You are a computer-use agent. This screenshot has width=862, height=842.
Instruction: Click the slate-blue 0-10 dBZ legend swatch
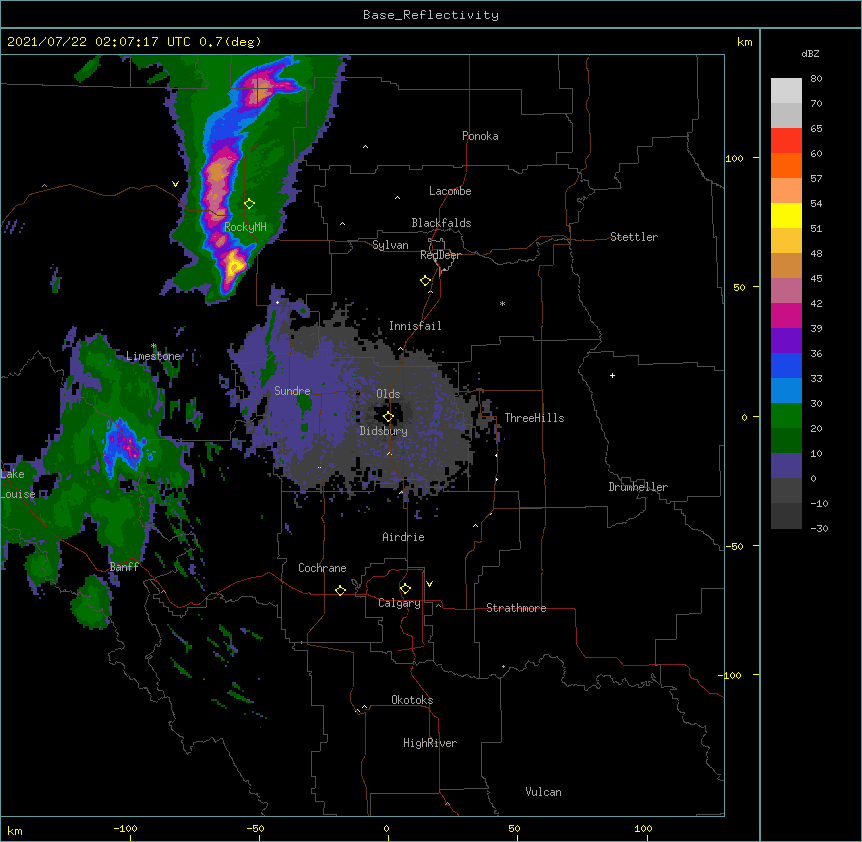pyautogui.click(x=786, y=466)
